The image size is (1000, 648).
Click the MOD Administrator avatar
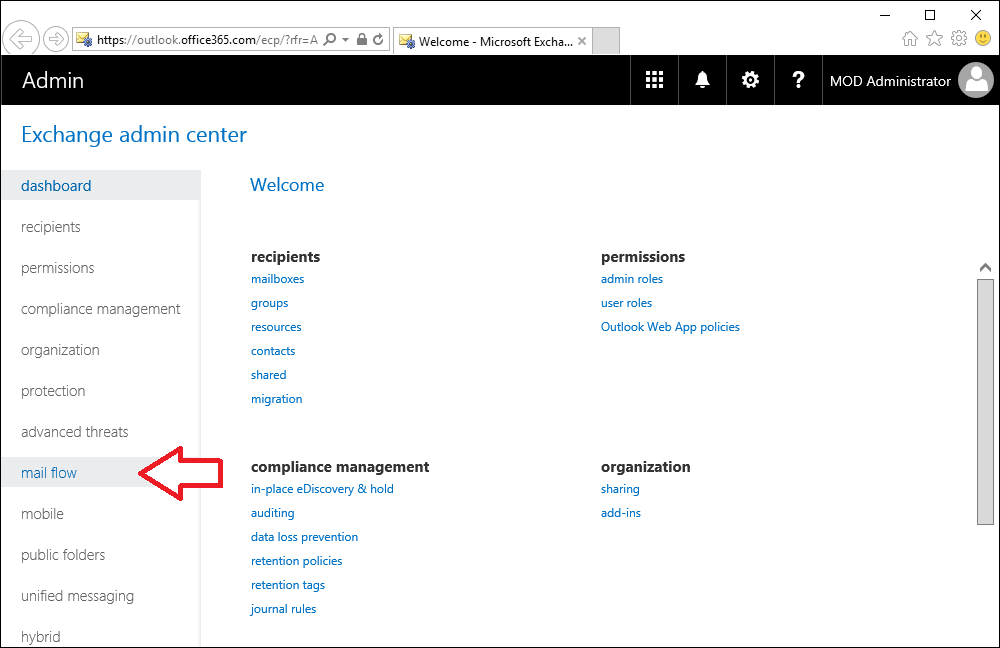click(x=976, y=80)
